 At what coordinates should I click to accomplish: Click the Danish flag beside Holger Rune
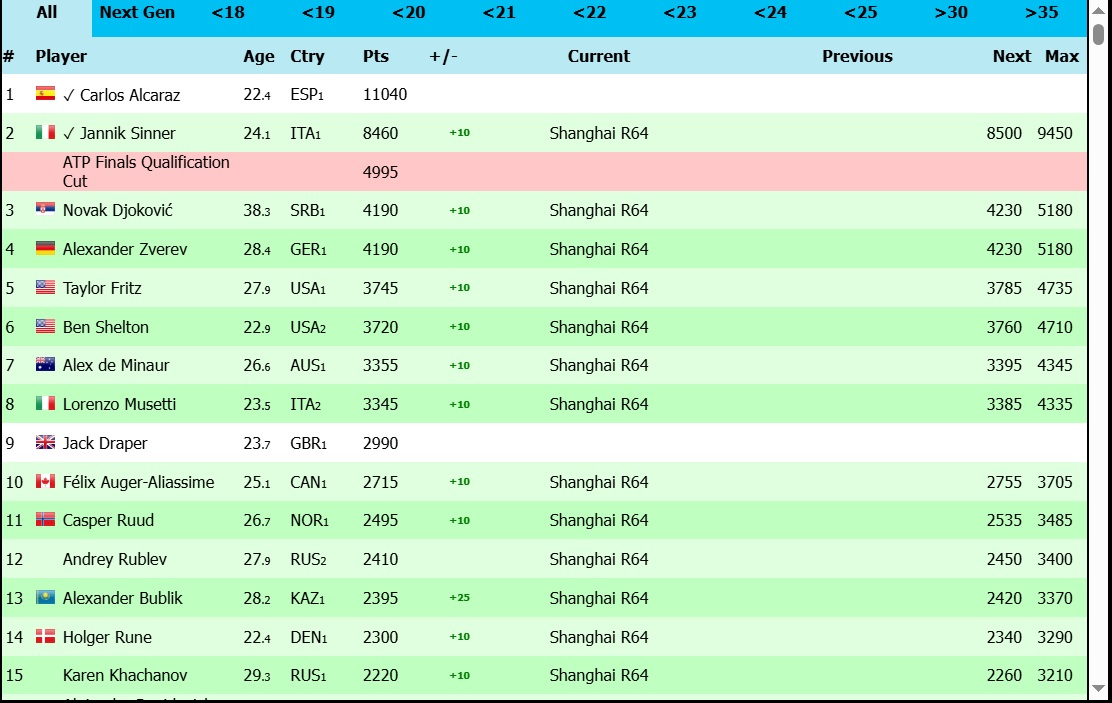pyautogui.click(x=45, y=637)
